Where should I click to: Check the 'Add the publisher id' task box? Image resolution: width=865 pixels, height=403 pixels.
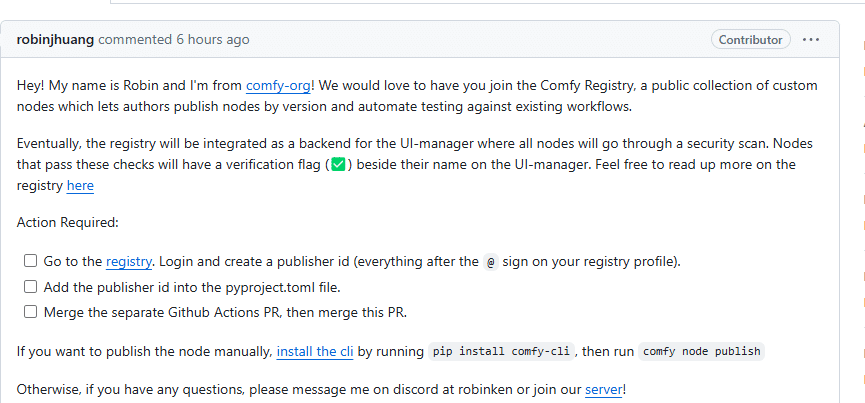tap(30, 287)
